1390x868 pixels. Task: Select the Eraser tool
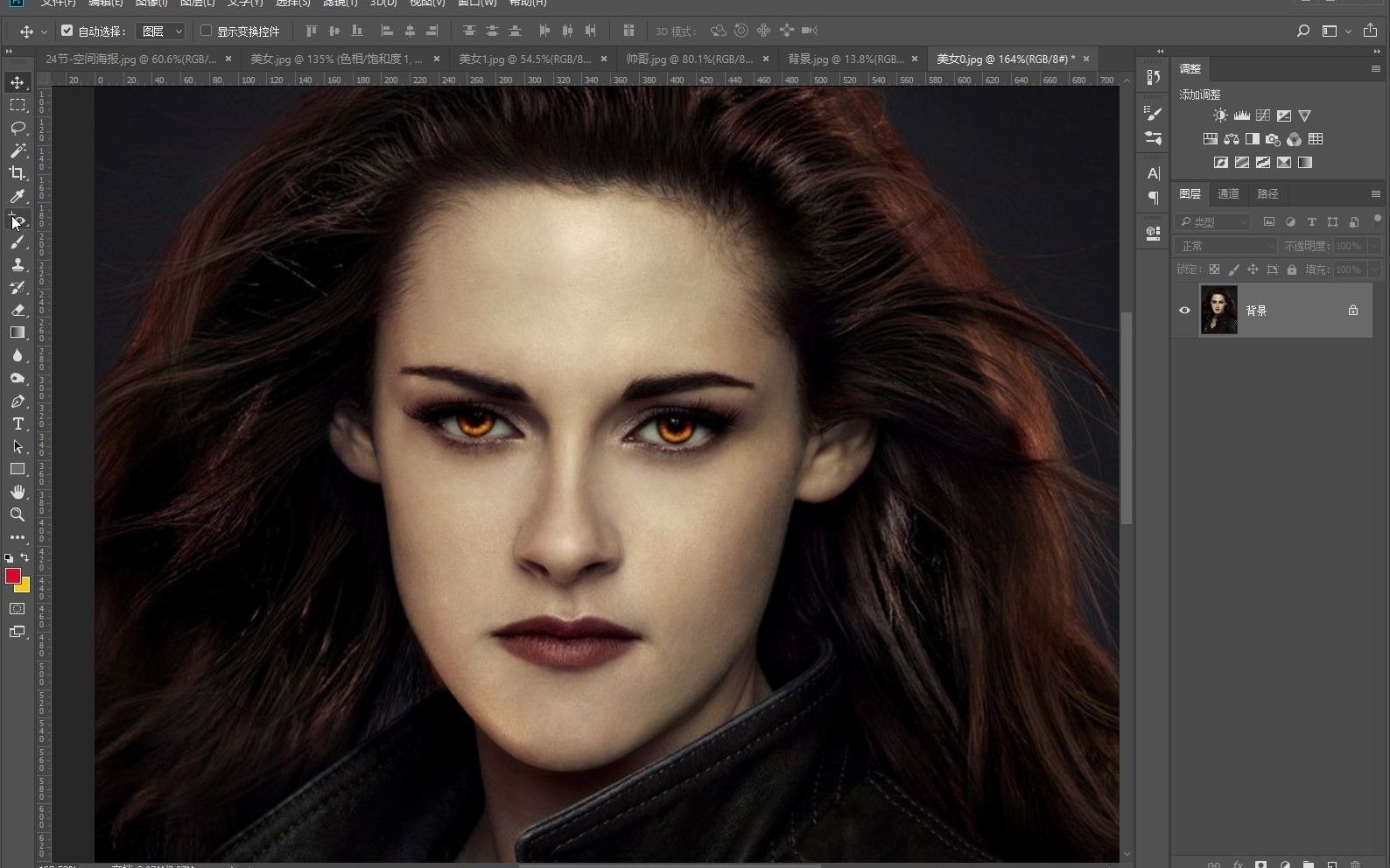18,310
